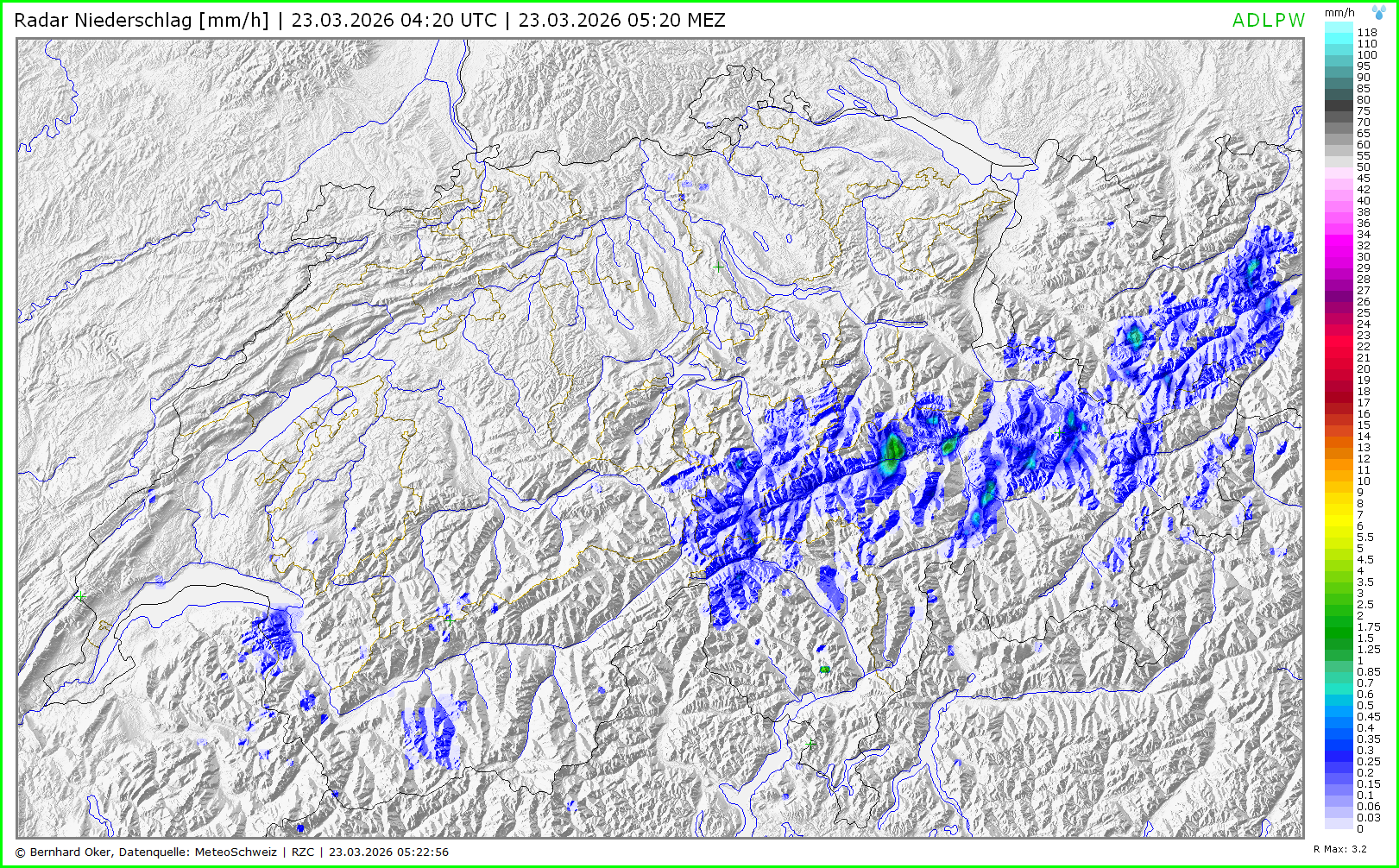1399x868 pixels.
Task: Select the blue 0.3 mm/h legend swatch
Action: tap(1339, 750)
